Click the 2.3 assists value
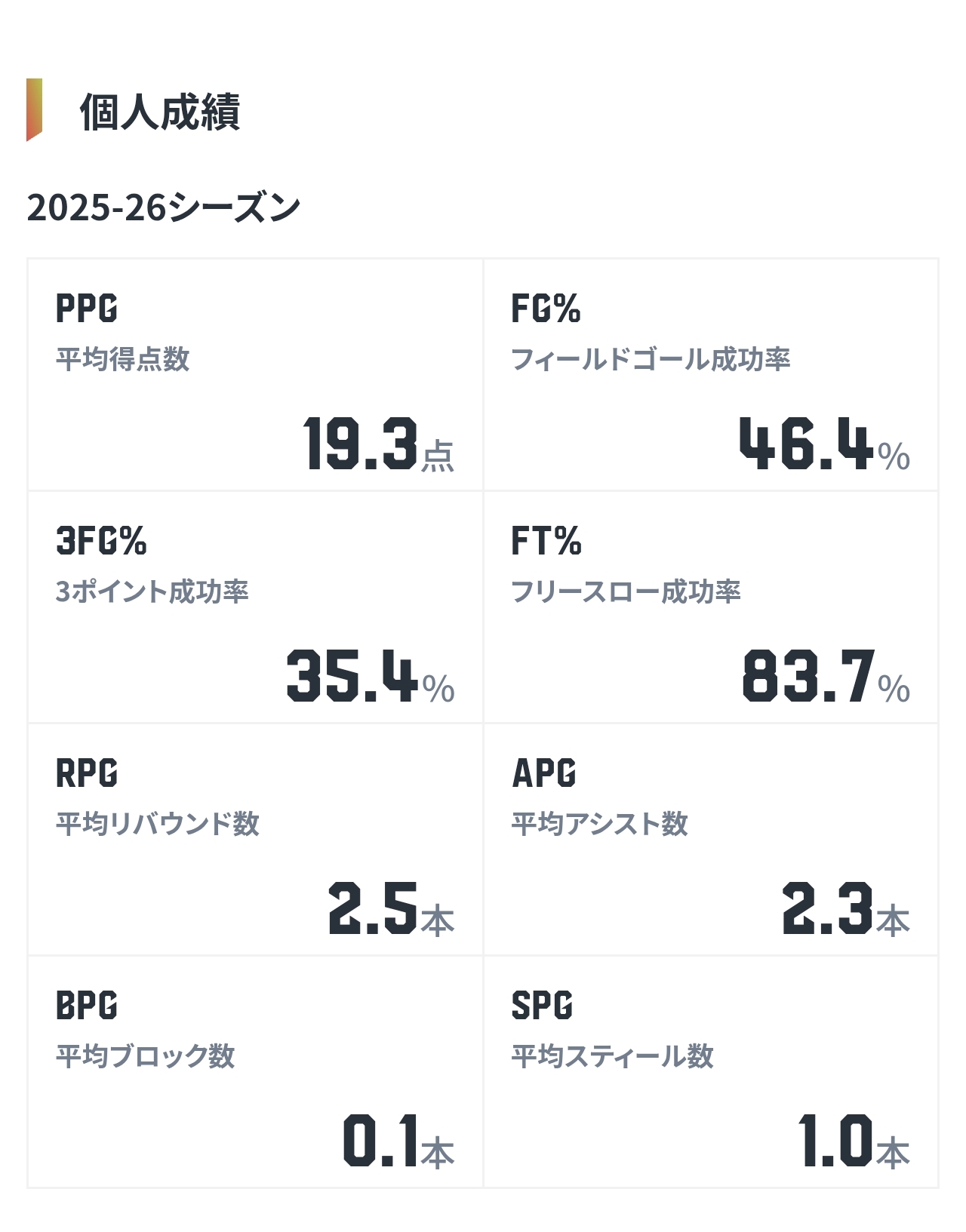This screenshot has height=1232, width=966. [828, 909]
